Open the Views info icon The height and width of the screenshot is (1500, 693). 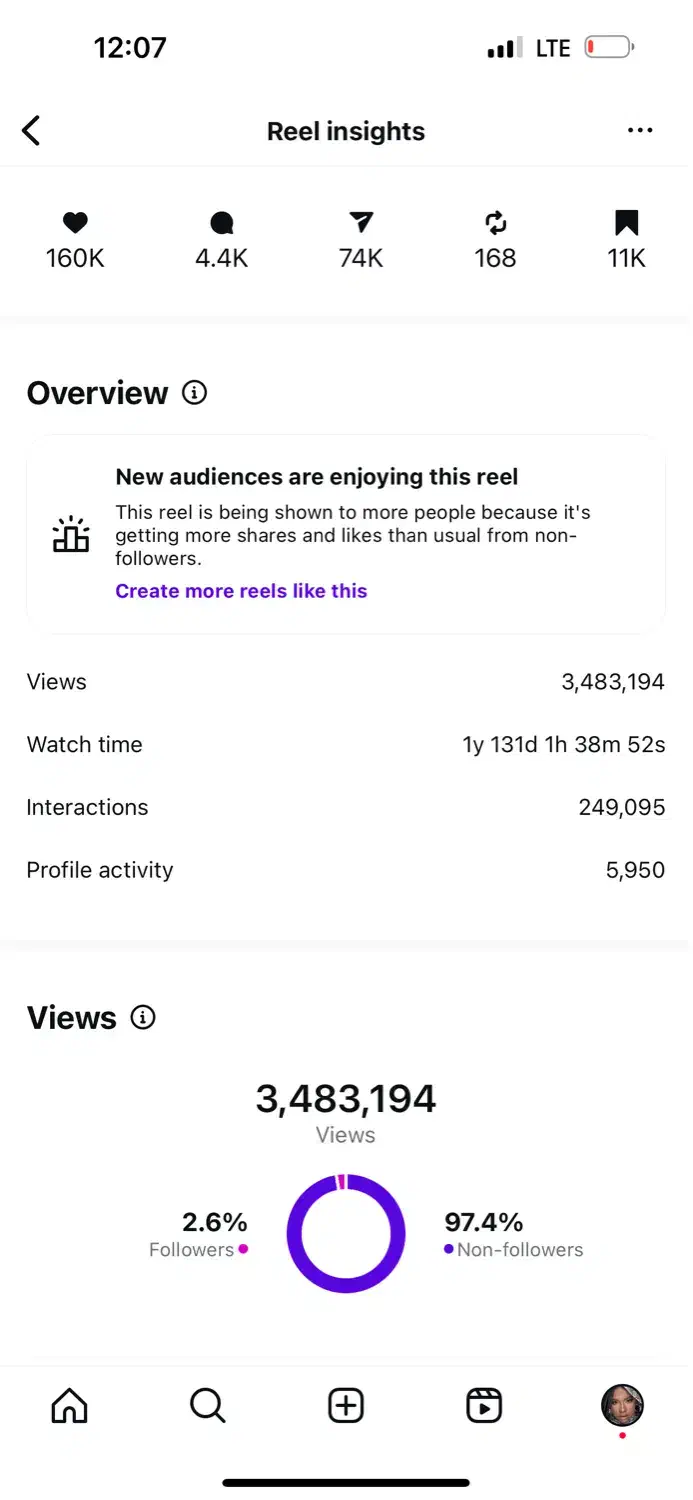[144, 1018]
